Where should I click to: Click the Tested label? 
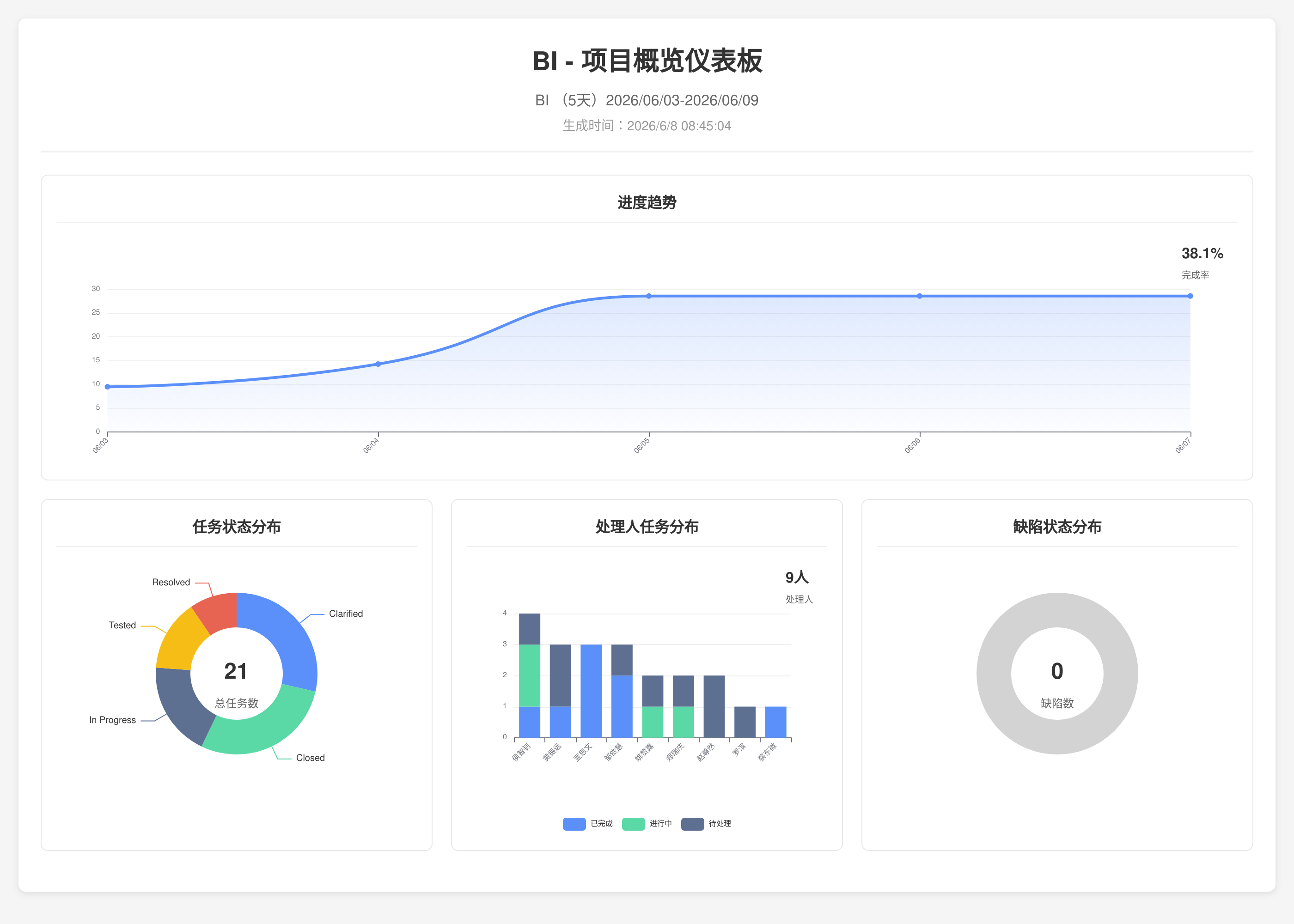click(x=122, y=625)
